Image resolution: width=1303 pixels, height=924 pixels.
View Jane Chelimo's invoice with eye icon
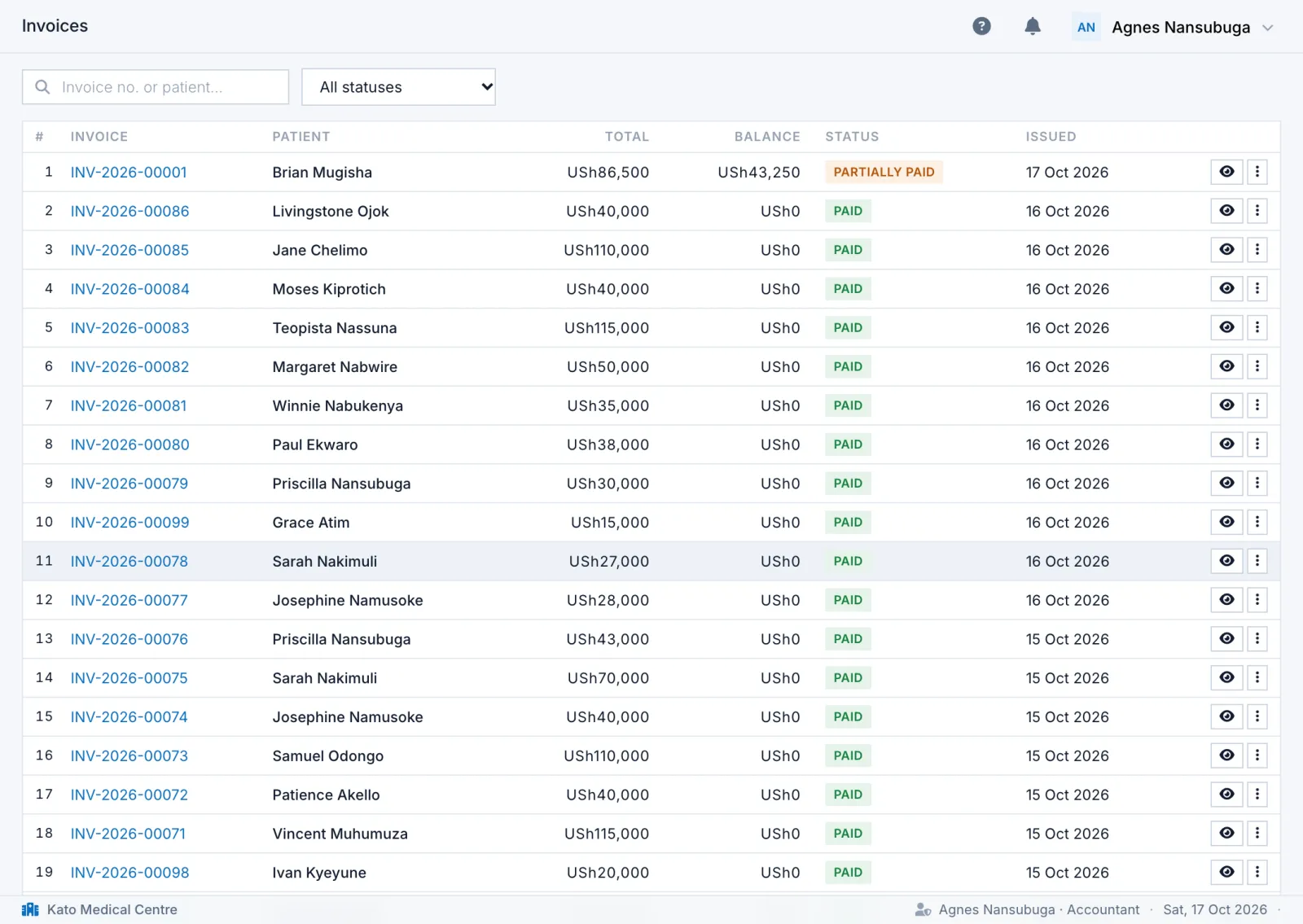point(1226,250)
